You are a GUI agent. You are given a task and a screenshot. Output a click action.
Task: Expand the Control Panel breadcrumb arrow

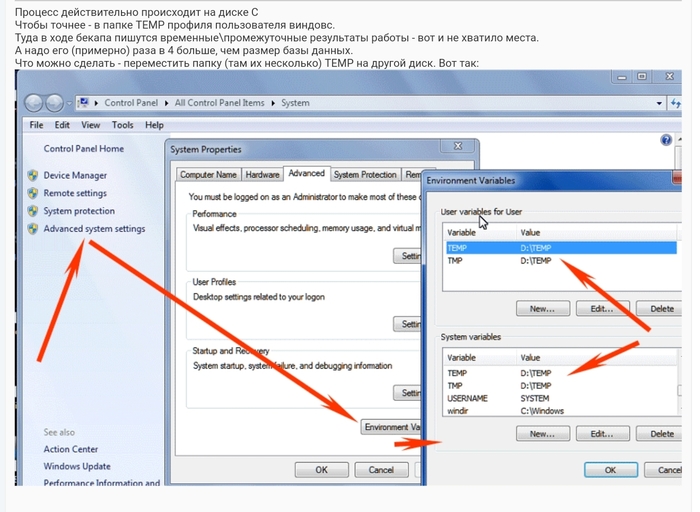[x=167, y=103]
